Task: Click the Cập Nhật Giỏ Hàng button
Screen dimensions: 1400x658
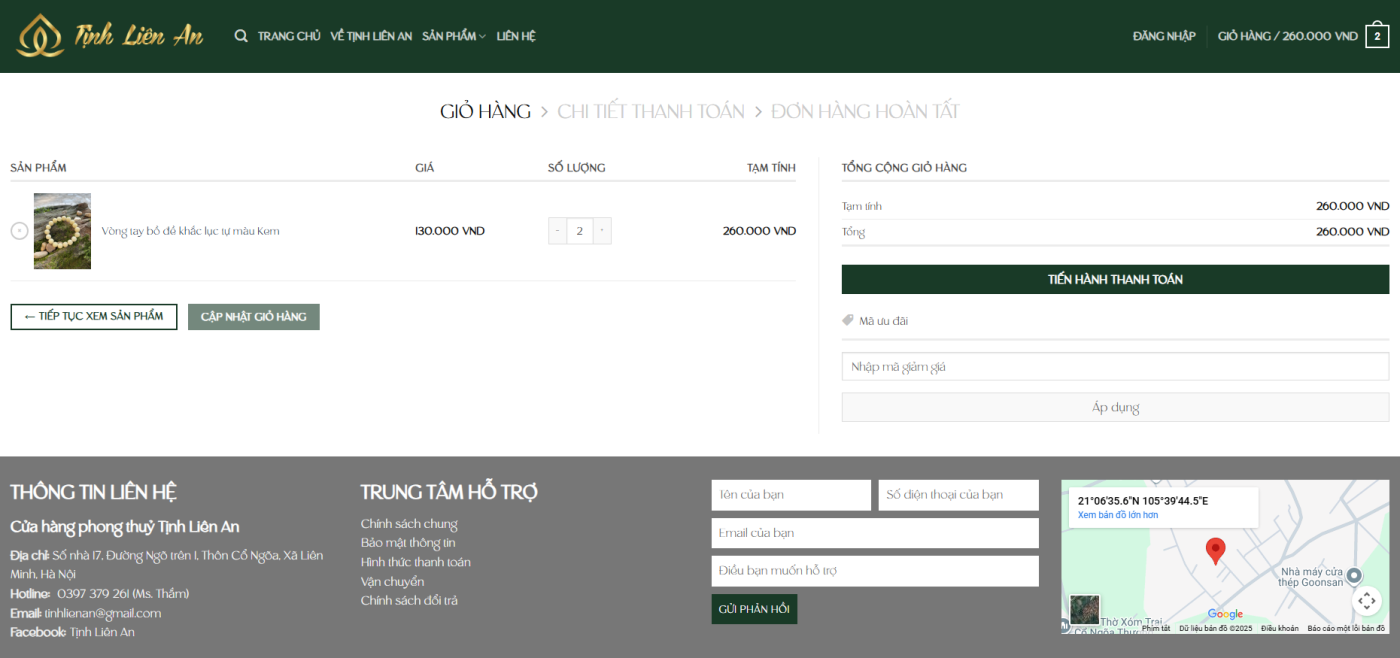Action: point(254,317)
